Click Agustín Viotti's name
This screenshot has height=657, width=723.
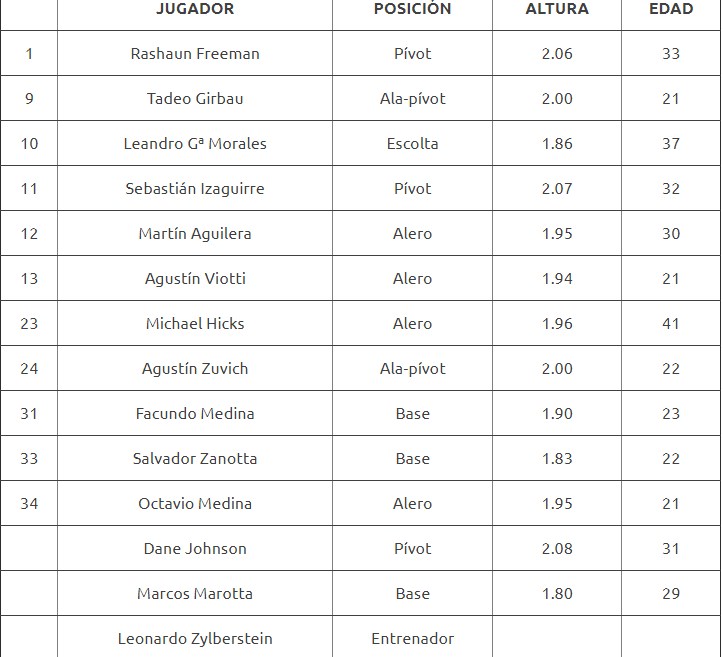(x=195, y=279)
